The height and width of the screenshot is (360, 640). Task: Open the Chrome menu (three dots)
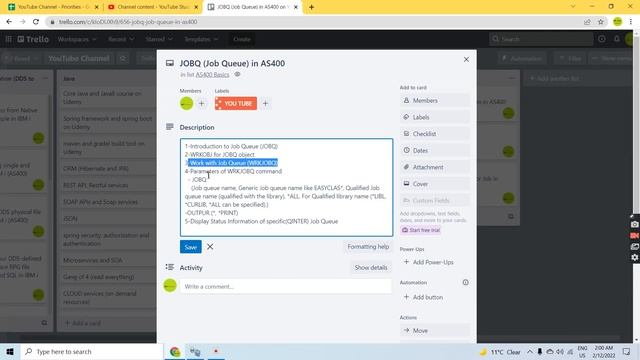click(631, 22)
